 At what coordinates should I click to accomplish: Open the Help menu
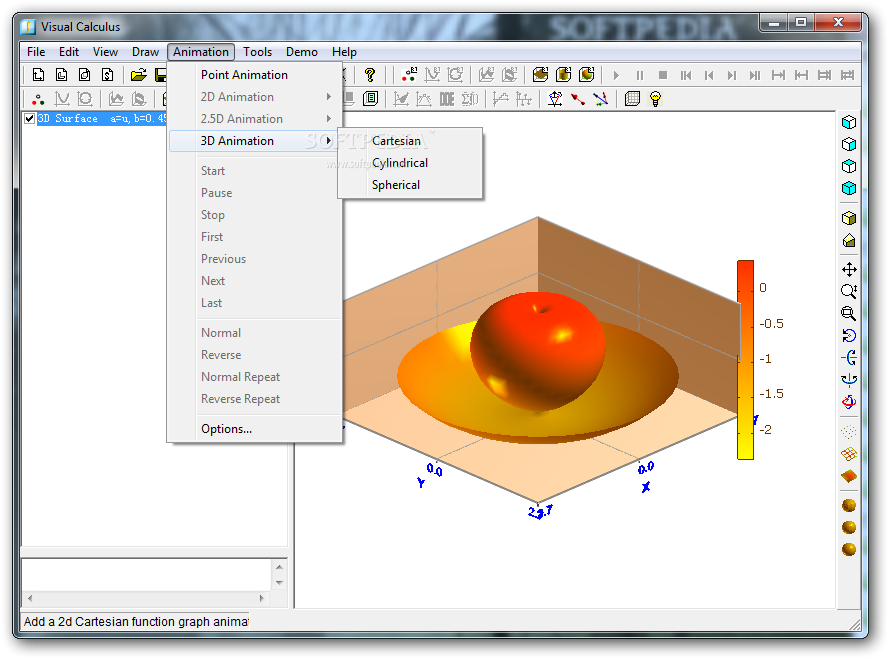click(x=344, y=52)
